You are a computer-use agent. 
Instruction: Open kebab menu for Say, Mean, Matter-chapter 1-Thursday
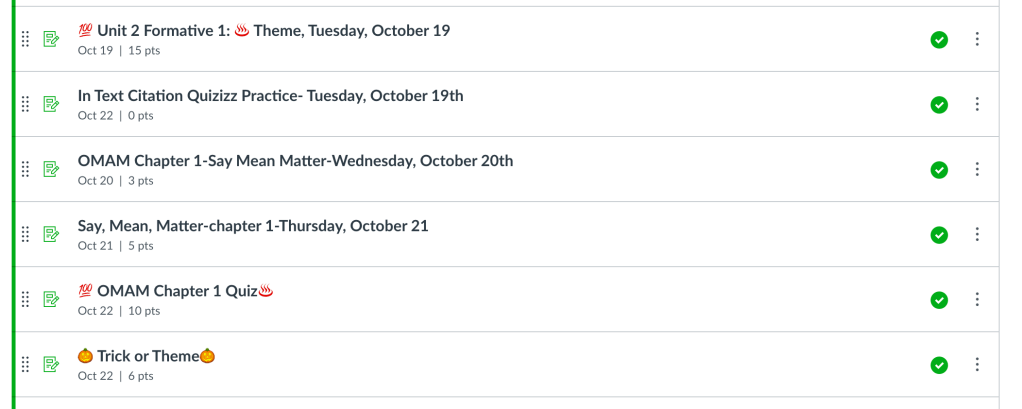coord(977,234)
